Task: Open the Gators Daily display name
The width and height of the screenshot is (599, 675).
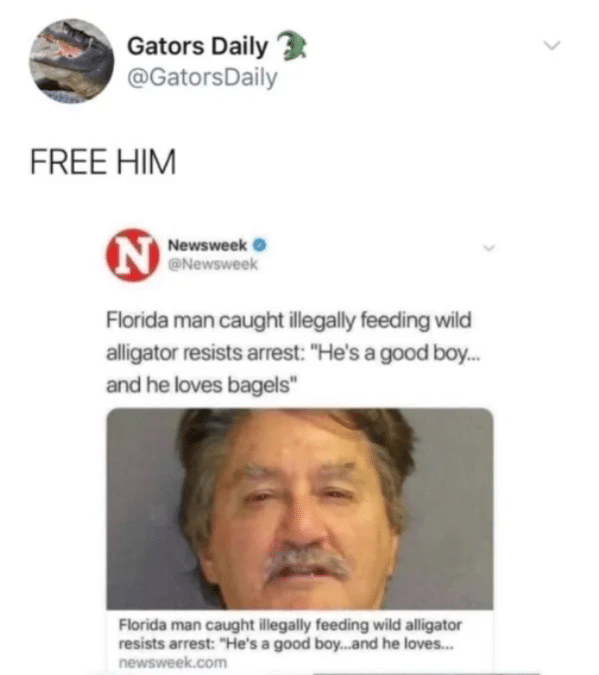Action: pos(198,46)
